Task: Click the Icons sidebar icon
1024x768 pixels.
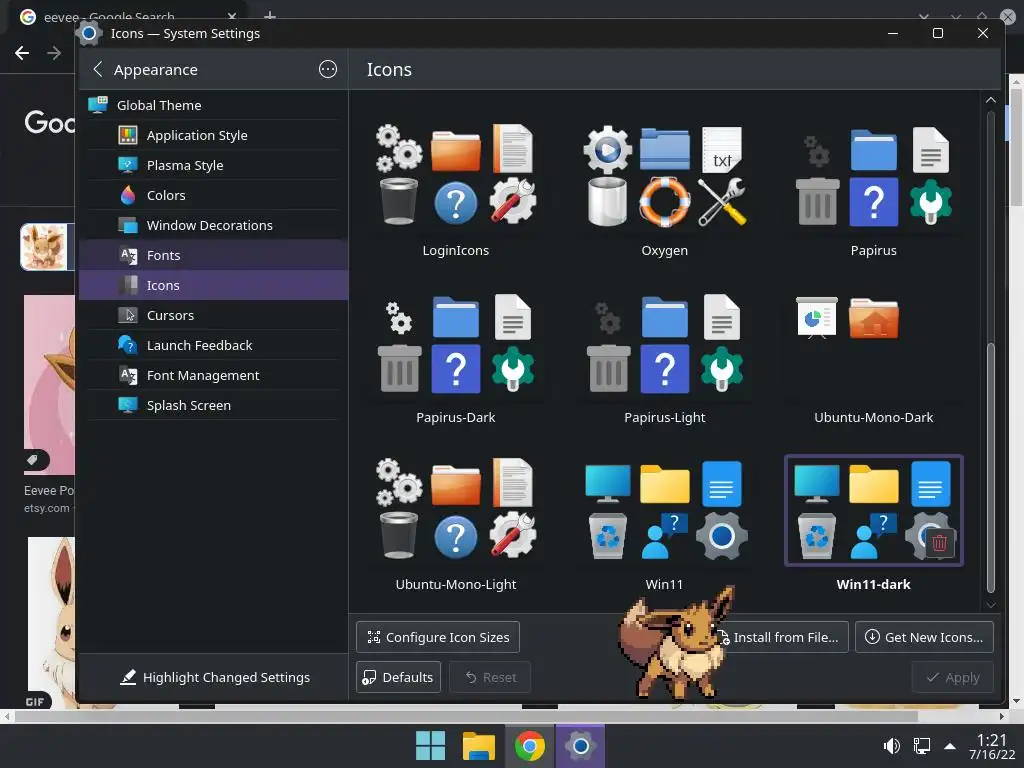Action: tap(128, 285)
